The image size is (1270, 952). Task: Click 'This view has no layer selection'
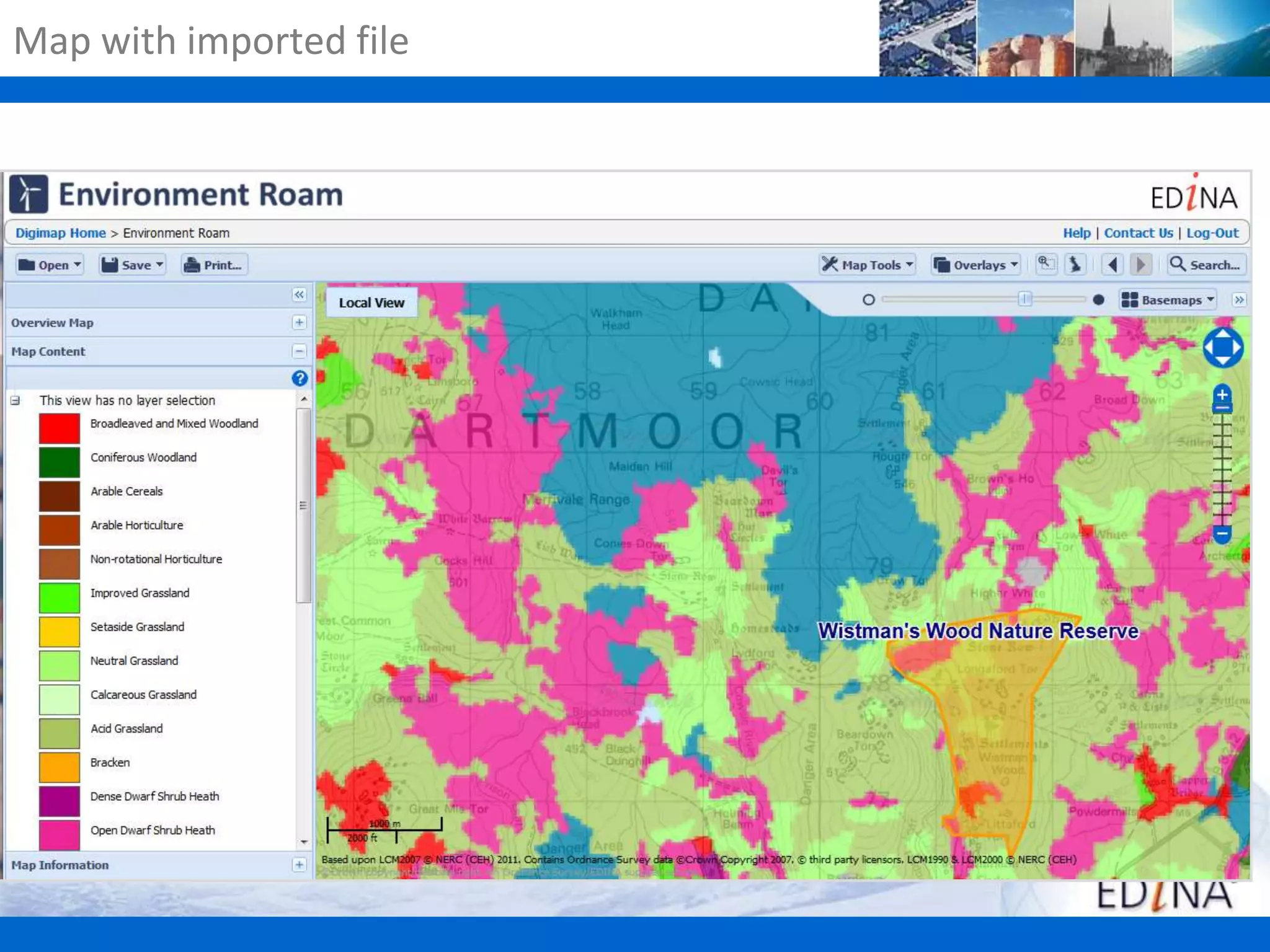(x=127, y=401)
